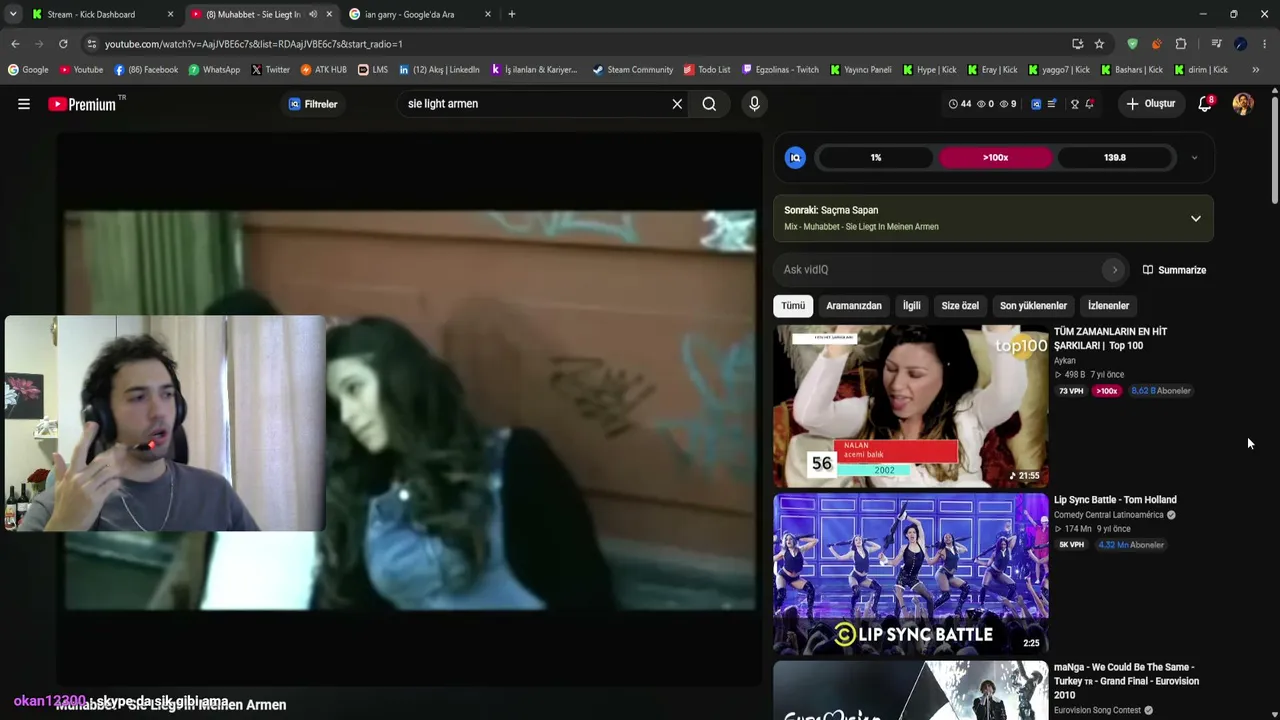This screenshot has height=720, width=1280.
Task: Start voice search with the microphone
Action: click(754, 104)
